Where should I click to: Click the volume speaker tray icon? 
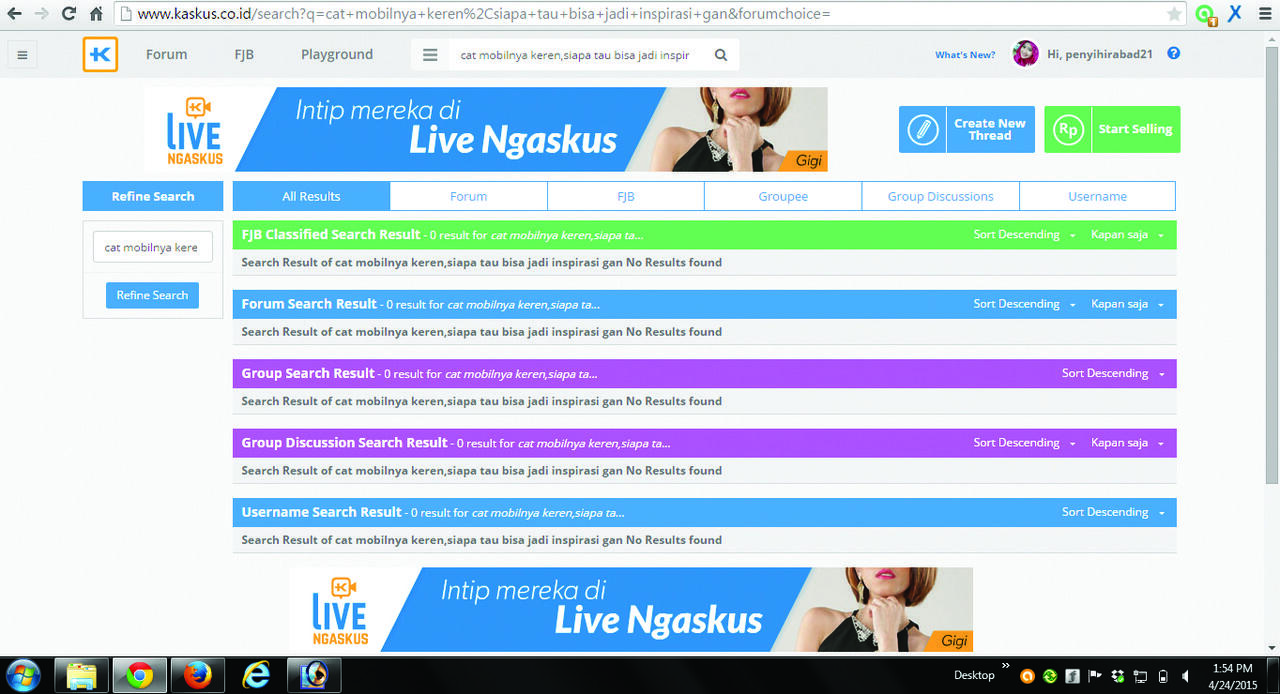[1185, 676]
